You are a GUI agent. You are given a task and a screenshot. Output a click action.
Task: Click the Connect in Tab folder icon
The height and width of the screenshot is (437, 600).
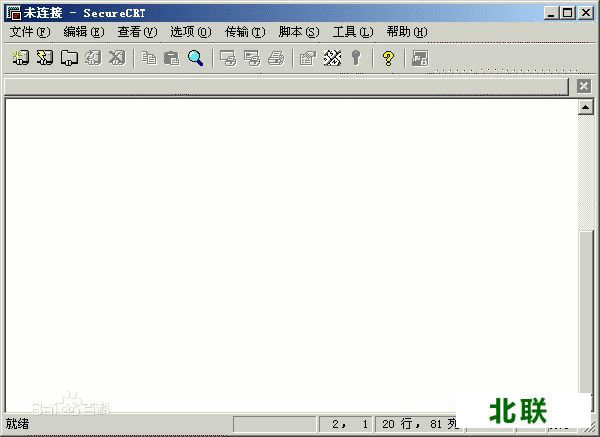coord(69,58)
